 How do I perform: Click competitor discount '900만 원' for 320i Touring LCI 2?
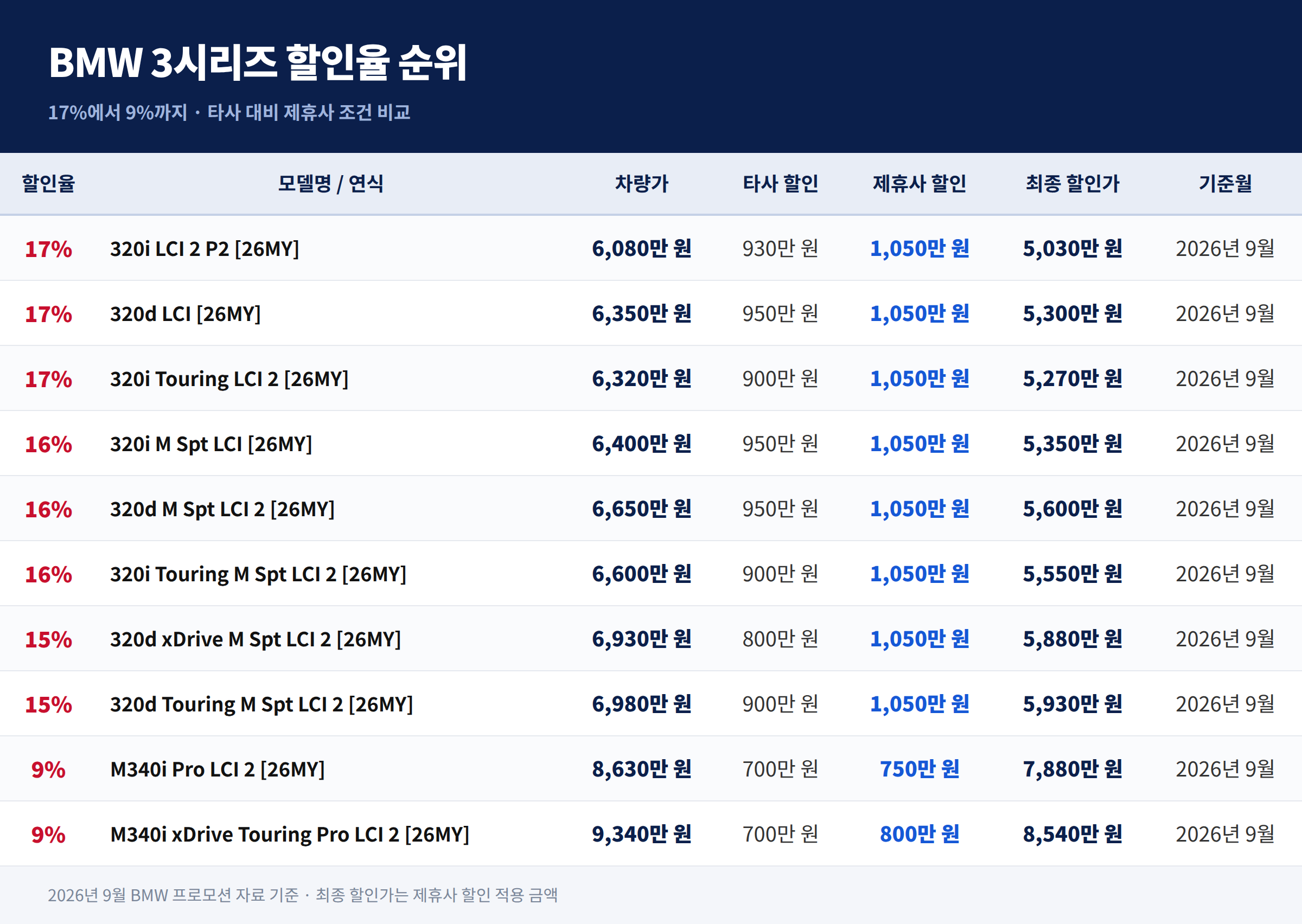point(780,379)
